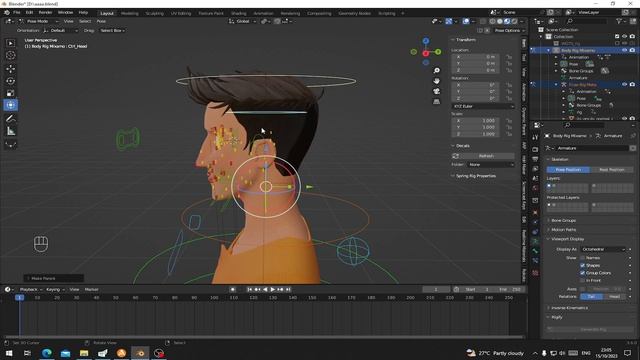Switch to the Sculpting workspace tab
The width and height of the screenshot is (640, 360).
coord(154,13)
